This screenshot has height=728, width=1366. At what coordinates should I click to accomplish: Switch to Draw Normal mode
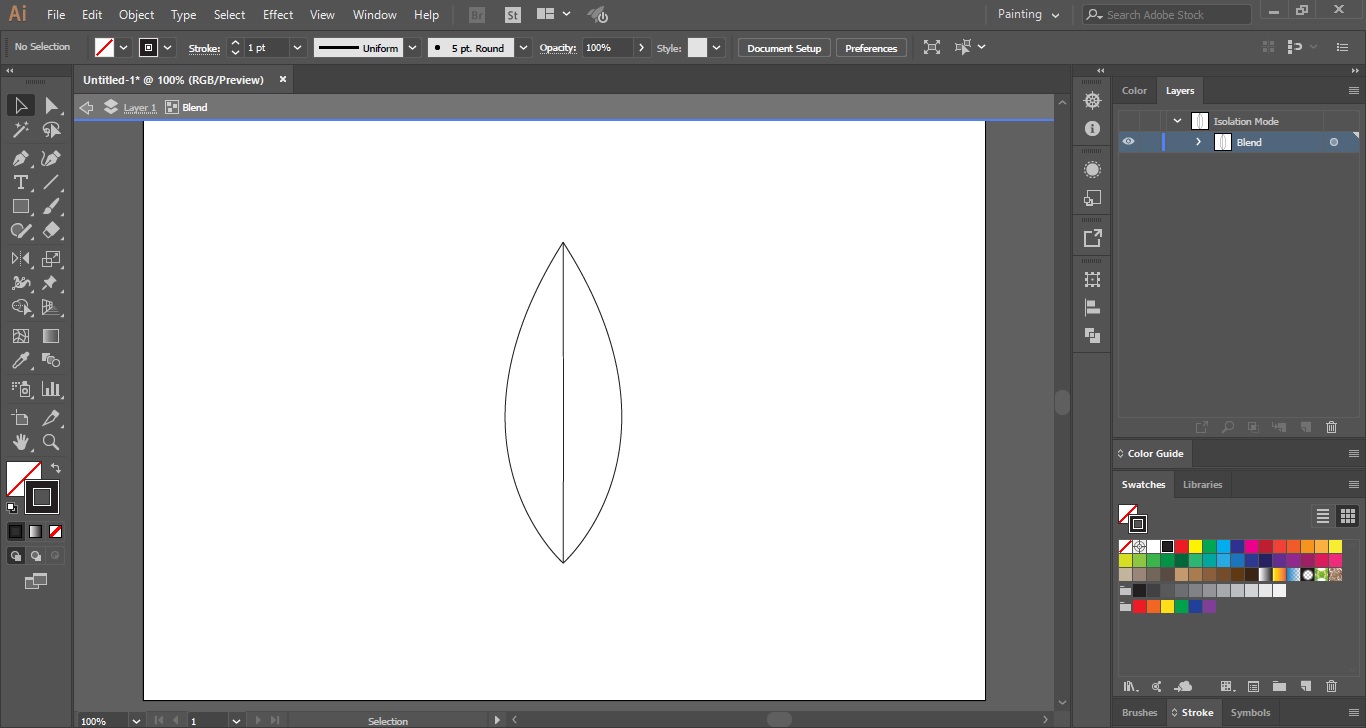coord(16,556)
